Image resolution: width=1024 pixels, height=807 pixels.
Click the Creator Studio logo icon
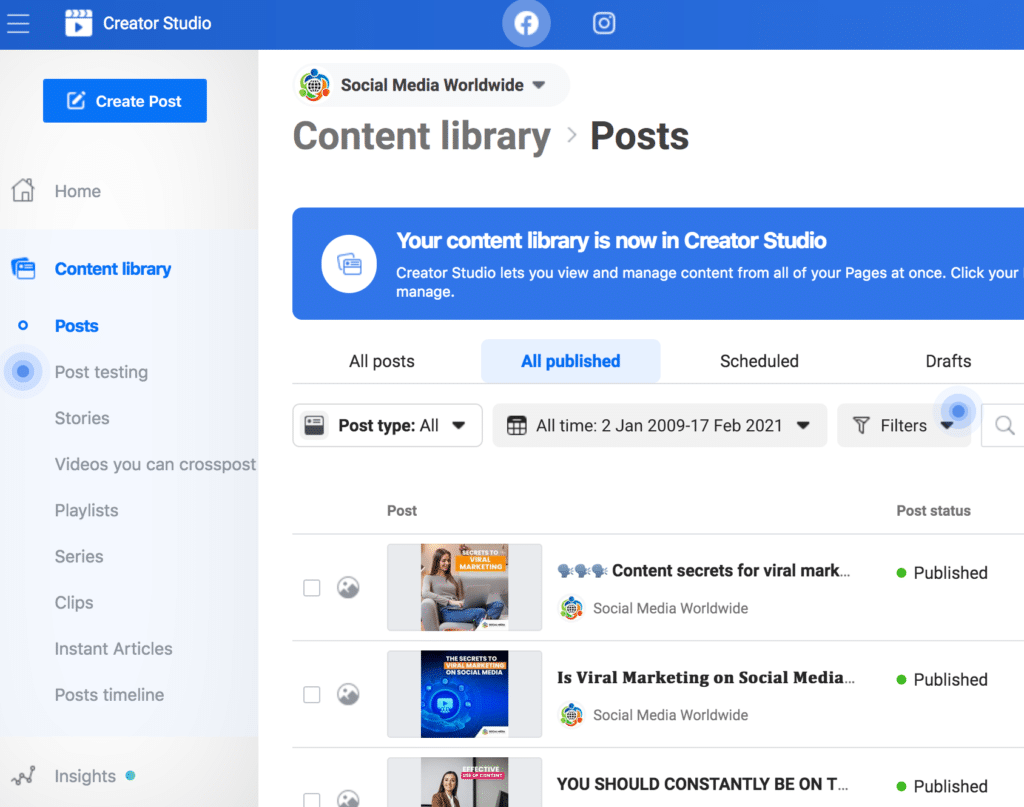point(78,23)
